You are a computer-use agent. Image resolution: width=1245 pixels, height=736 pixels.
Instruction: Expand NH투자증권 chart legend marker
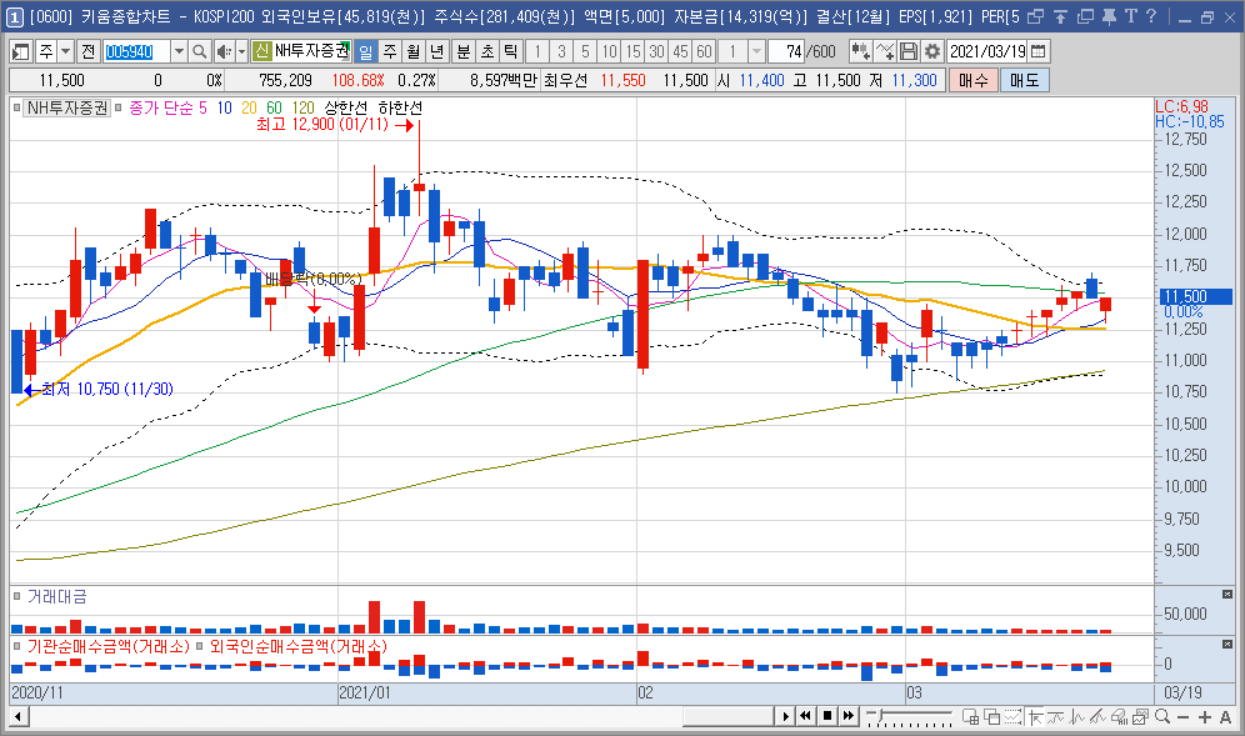(17, 107)
